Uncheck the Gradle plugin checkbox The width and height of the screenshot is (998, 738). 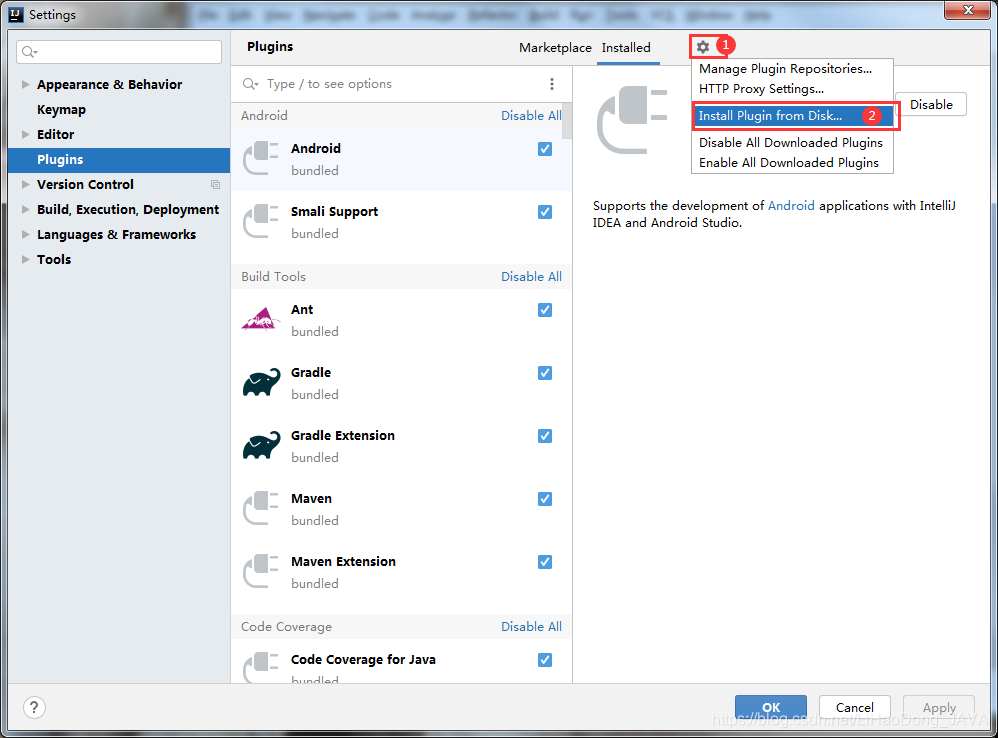click(545, 373)
